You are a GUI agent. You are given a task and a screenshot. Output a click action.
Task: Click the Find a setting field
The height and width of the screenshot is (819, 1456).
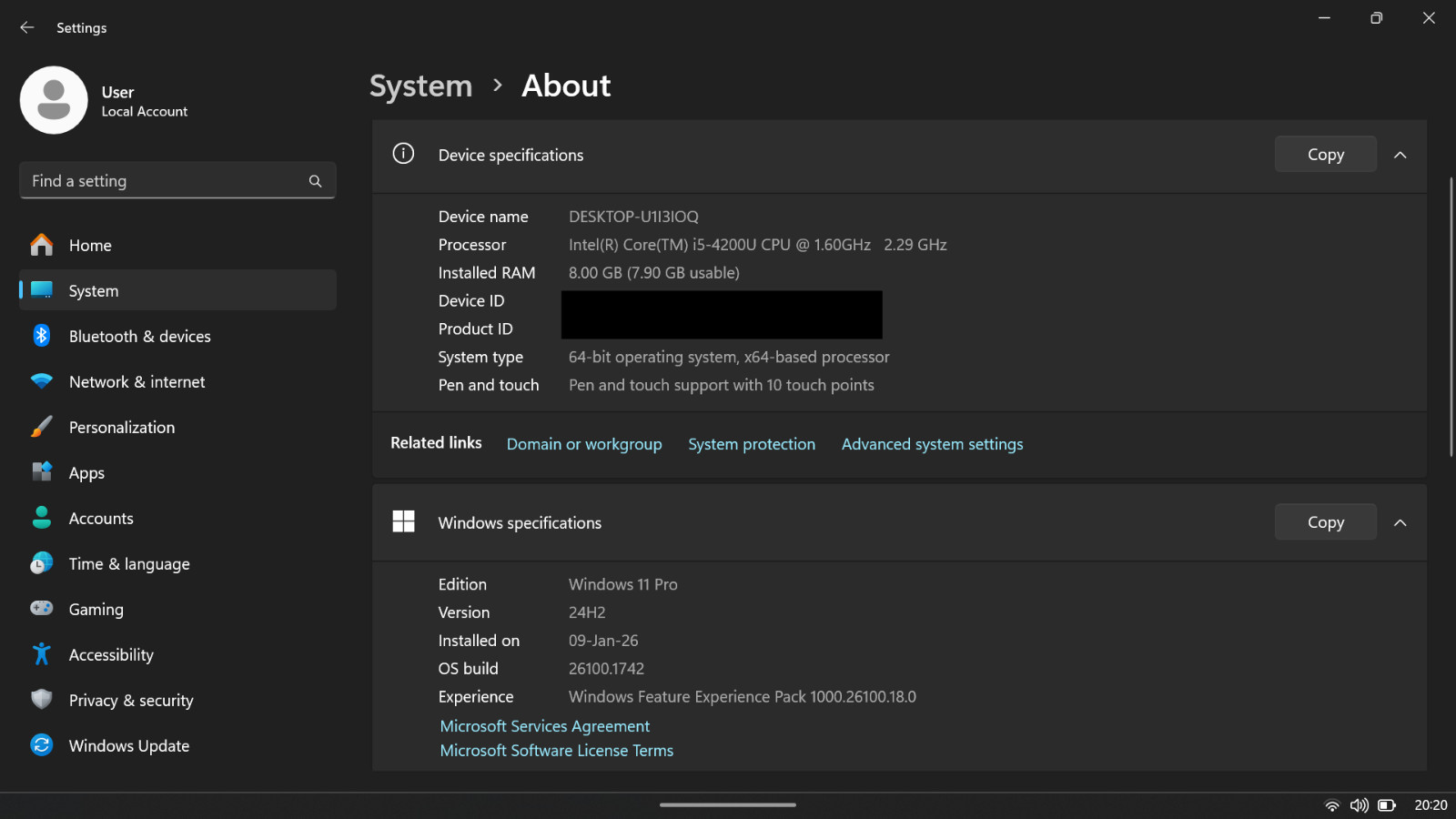coord(177,180)
